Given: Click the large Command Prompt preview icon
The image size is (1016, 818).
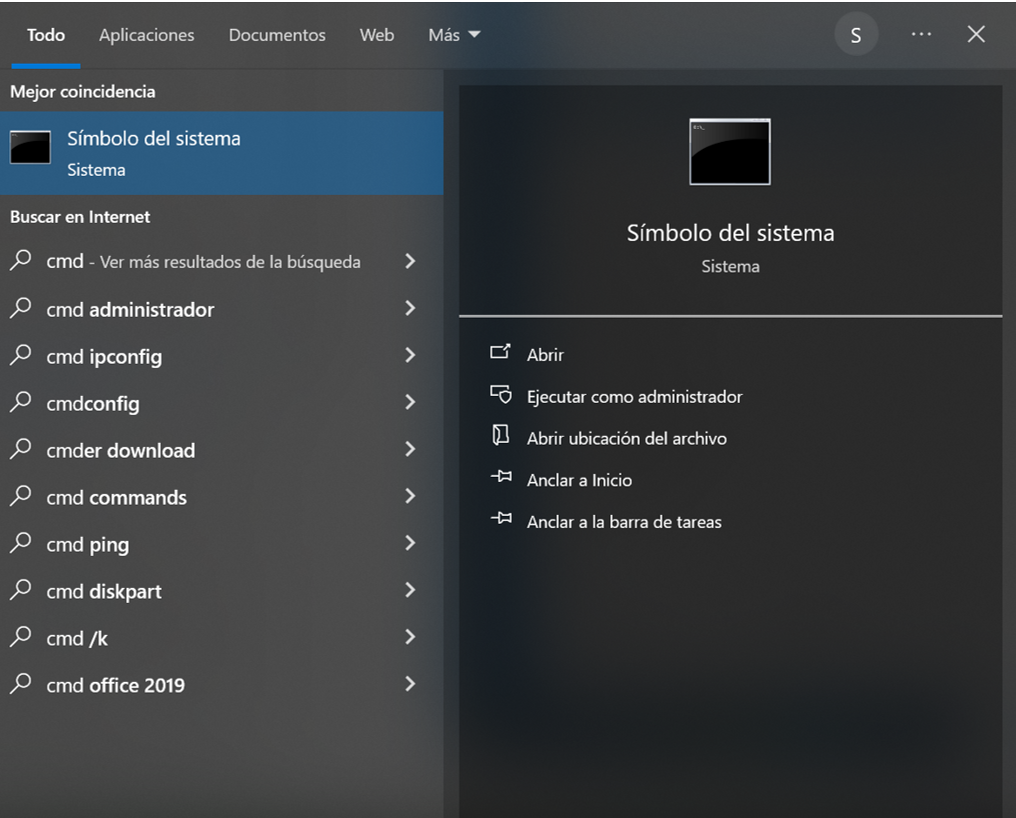Looking at the screenshot, I should 730,152.
